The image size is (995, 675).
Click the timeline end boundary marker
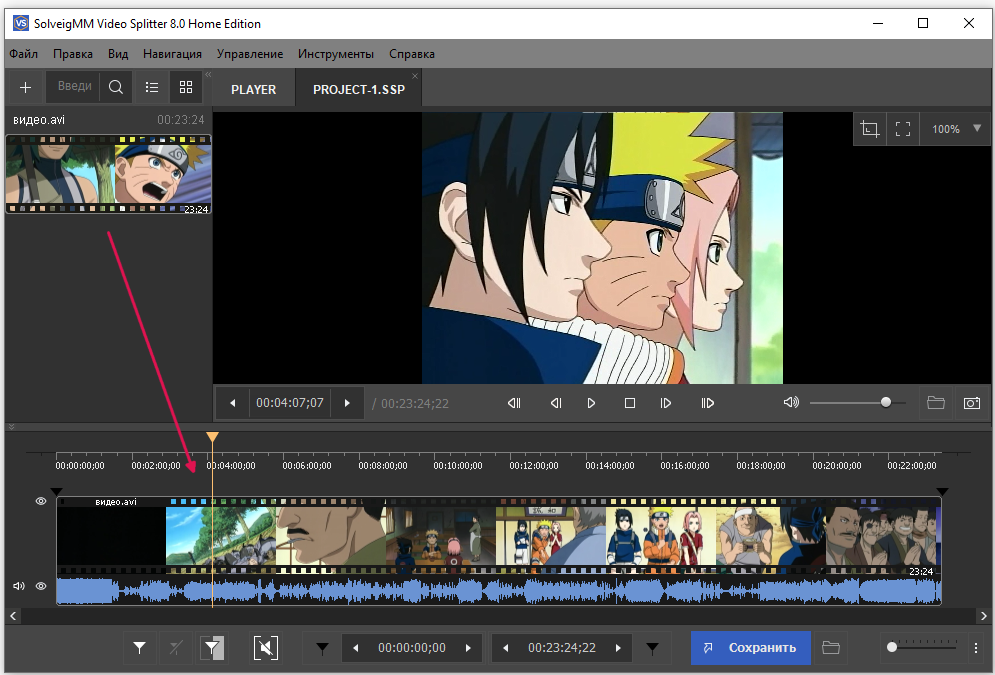[942, 492]
